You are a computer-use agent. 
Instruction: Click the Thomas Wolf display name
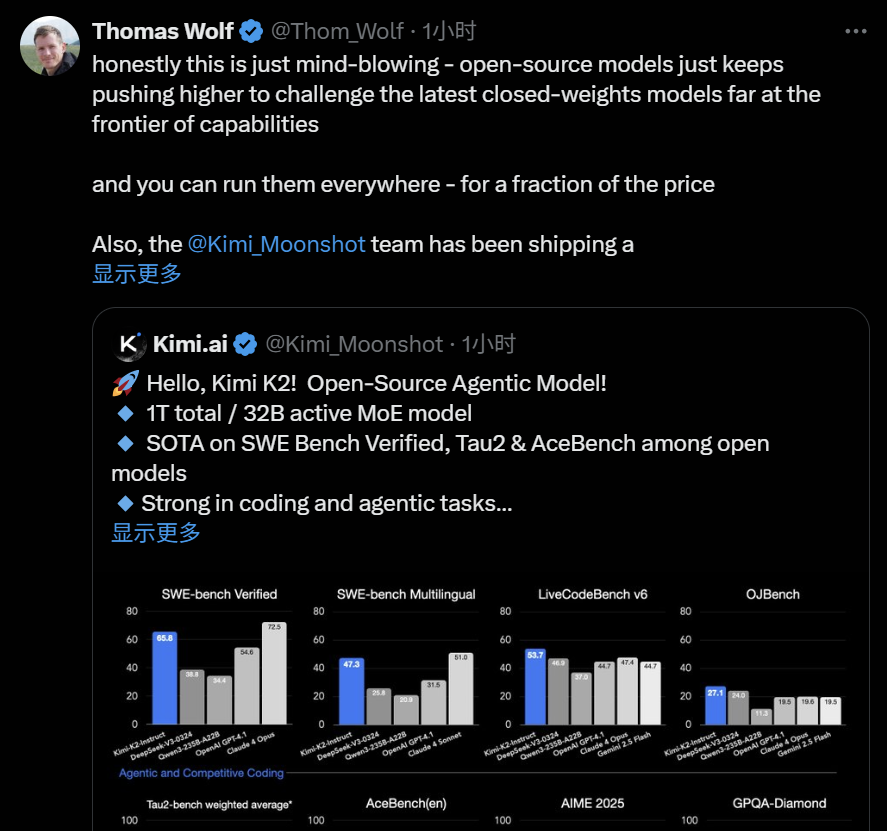(x=162, y=31)
